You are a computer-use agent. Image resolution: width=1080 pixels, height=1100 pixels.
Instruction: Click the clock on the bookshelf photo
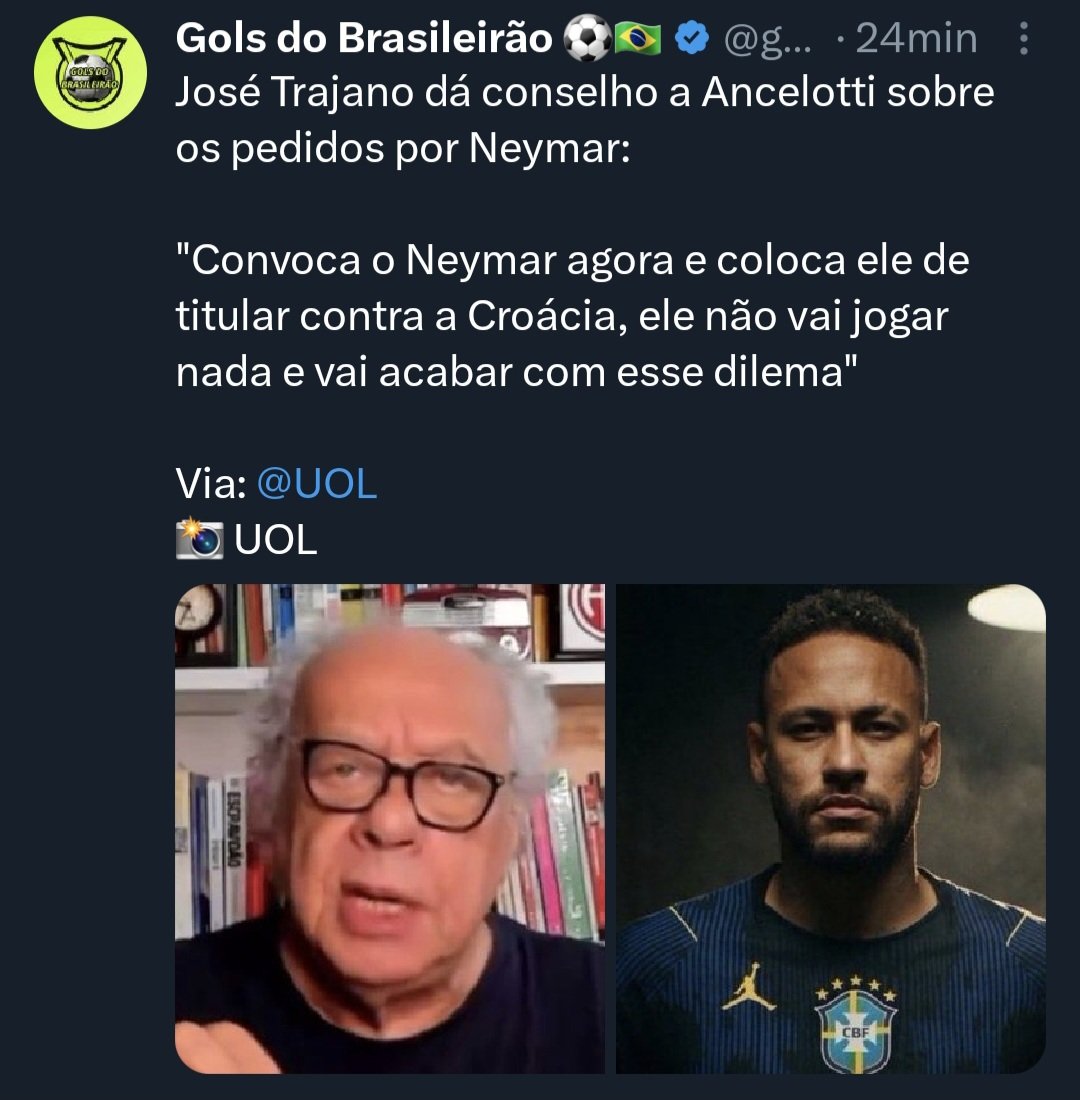tap(199, 612)
